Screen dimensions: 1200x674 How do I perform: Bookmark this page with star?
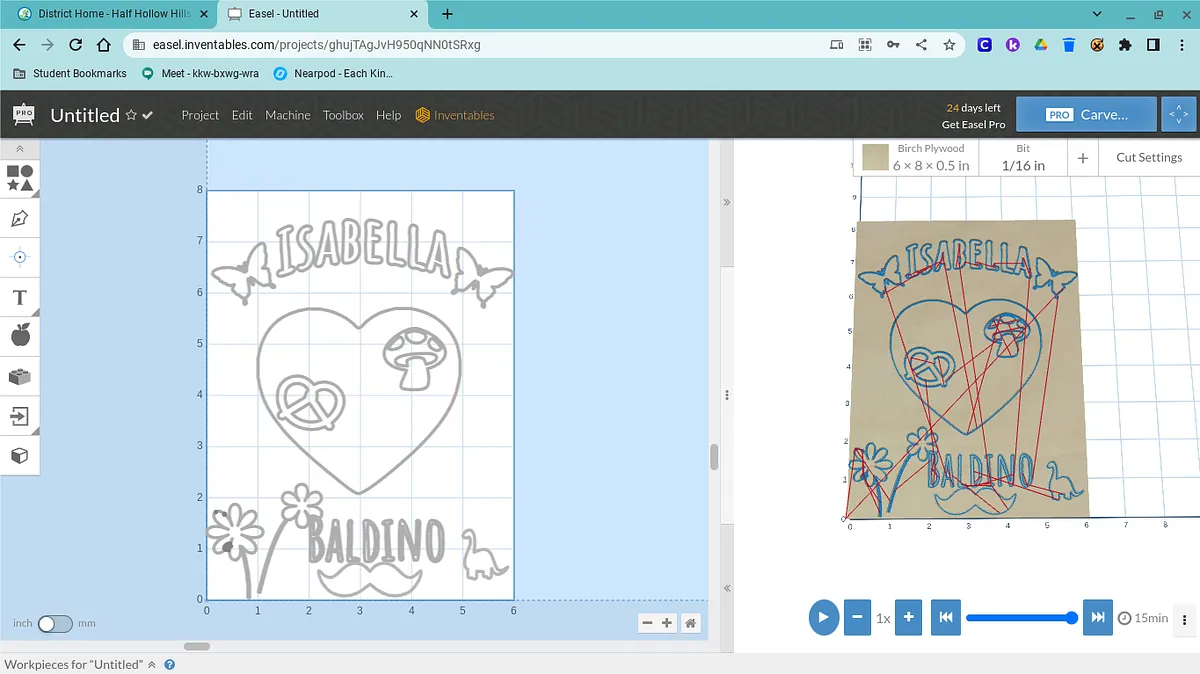pos(949,45)
